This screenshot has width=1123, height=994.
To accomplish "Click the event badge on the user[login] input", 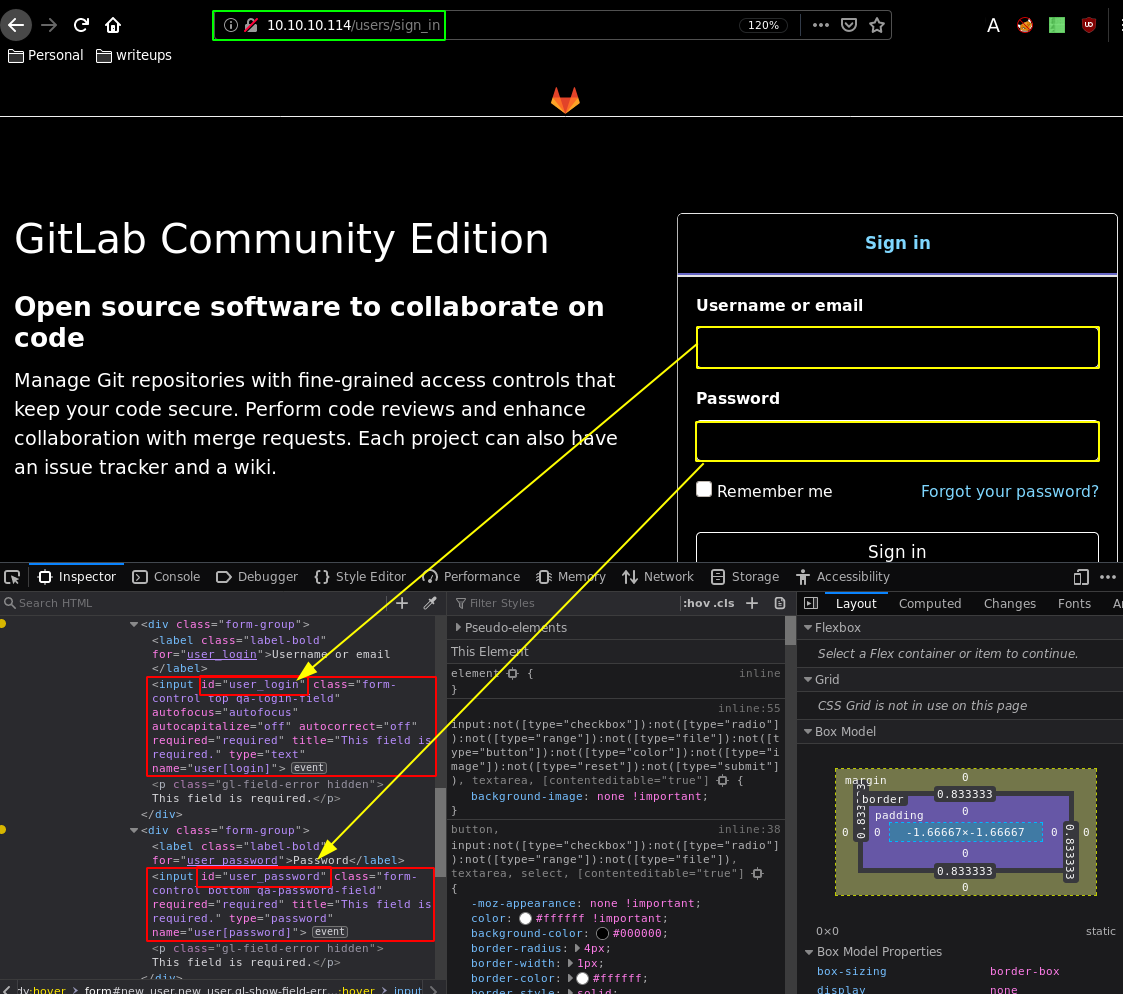I will tap(309, 768).
